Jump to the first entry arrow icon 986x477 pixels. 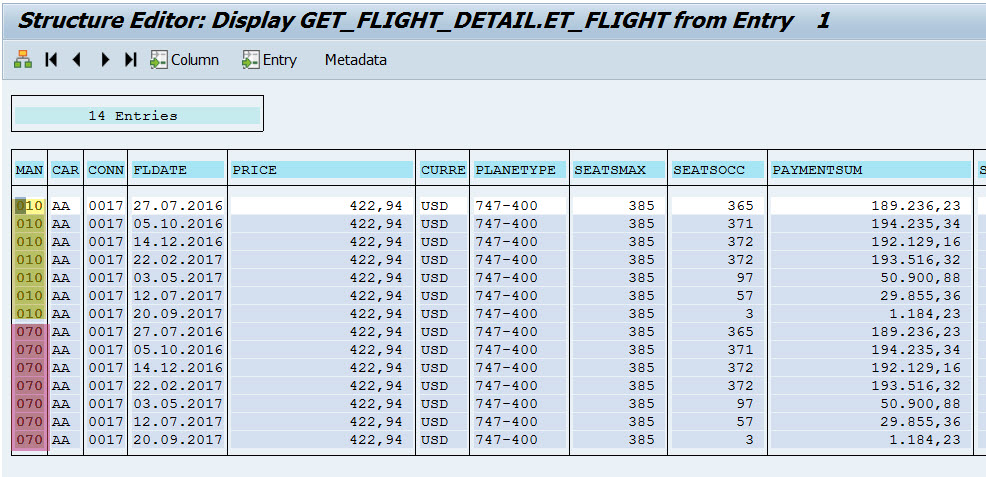(51, 60)
